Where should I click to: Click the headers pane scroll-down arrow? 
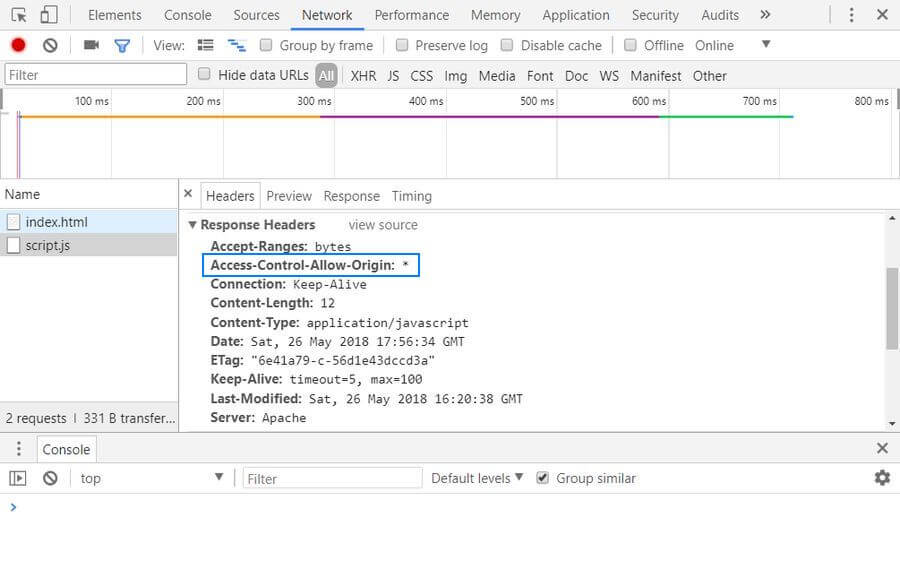(x=892, y=424)
